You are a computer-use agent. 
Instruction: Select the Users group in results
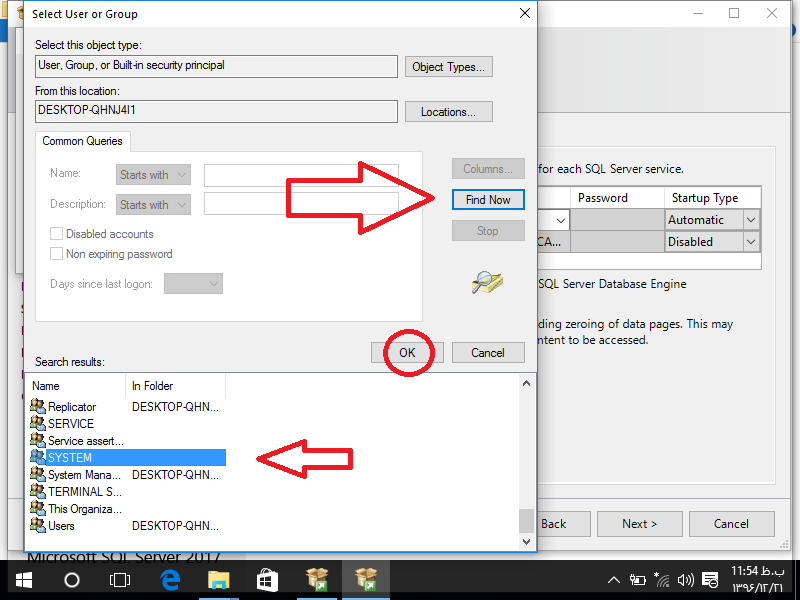click(x=61, y=525)
